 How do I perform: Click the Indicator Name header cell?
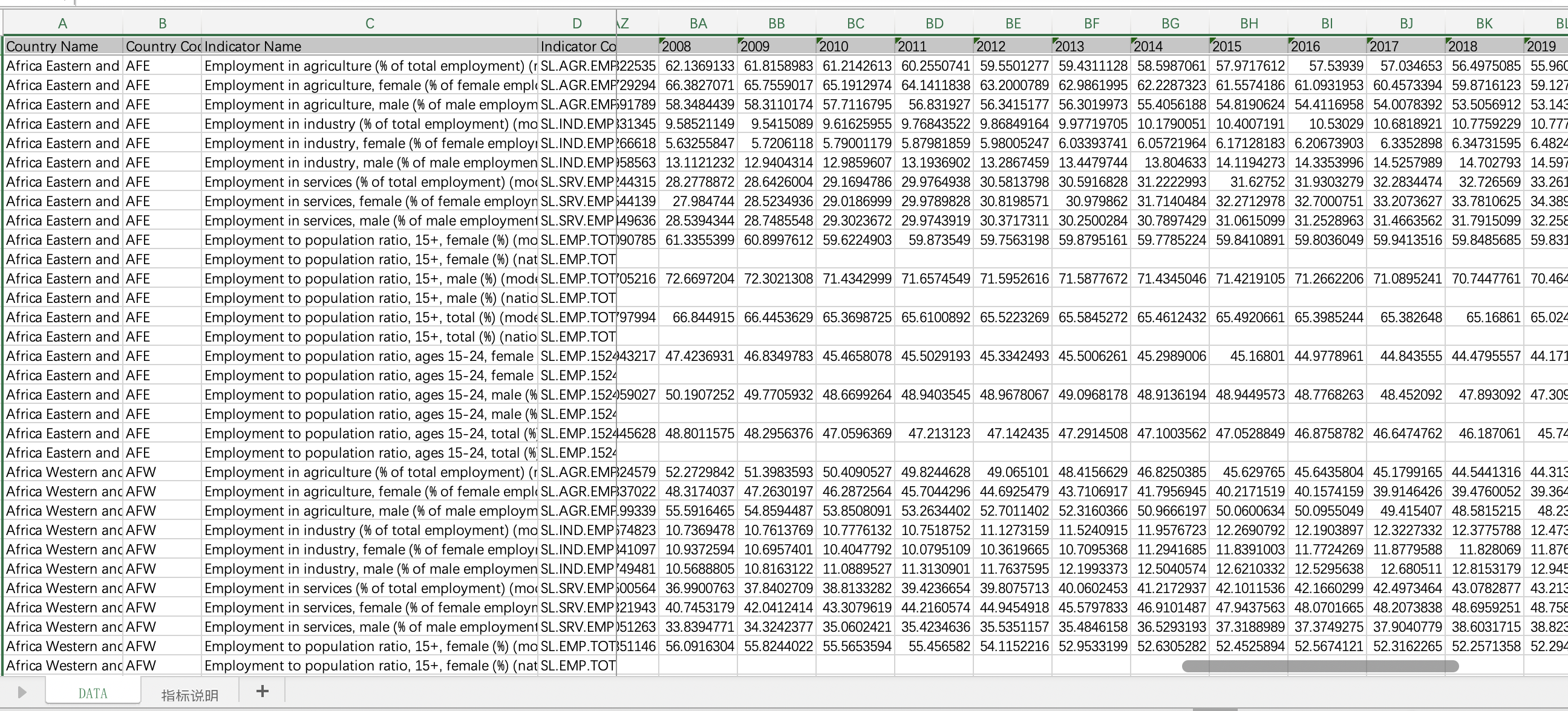point(369,46)
